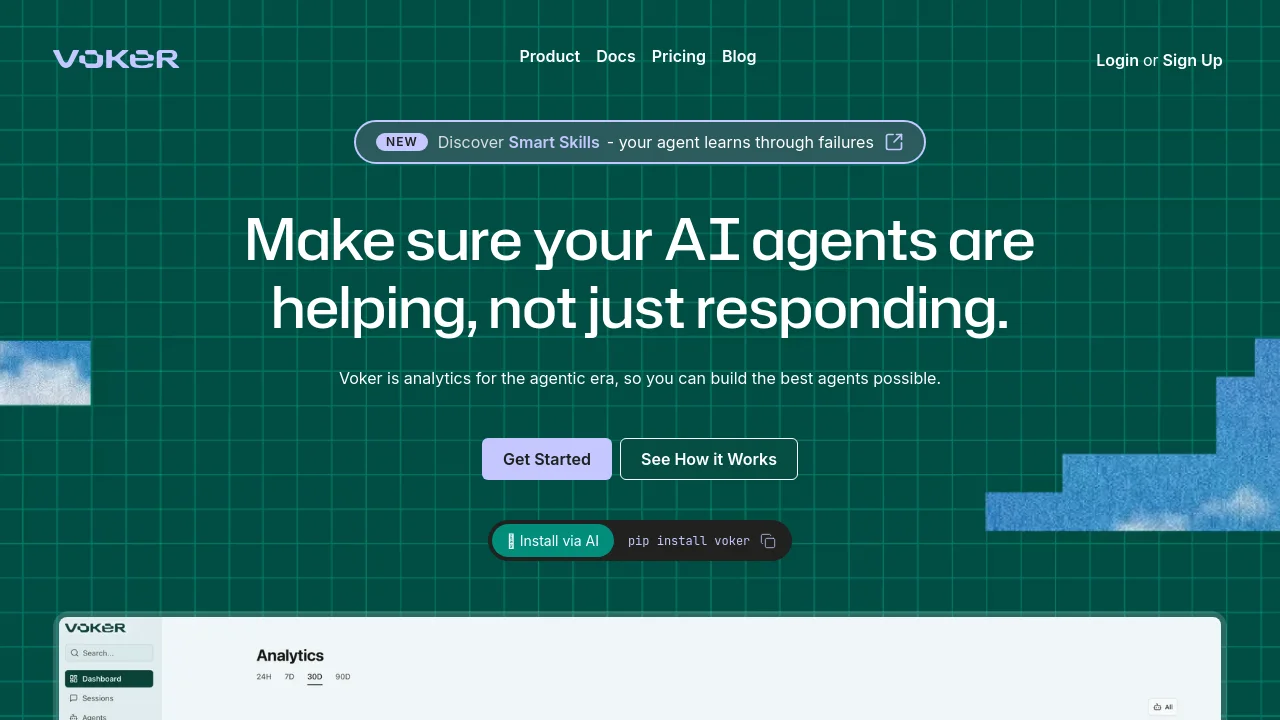Click the Voker logo in header
Image resolution: width=1280 pixels, height=720 pixels.
[x=116, y=59]
